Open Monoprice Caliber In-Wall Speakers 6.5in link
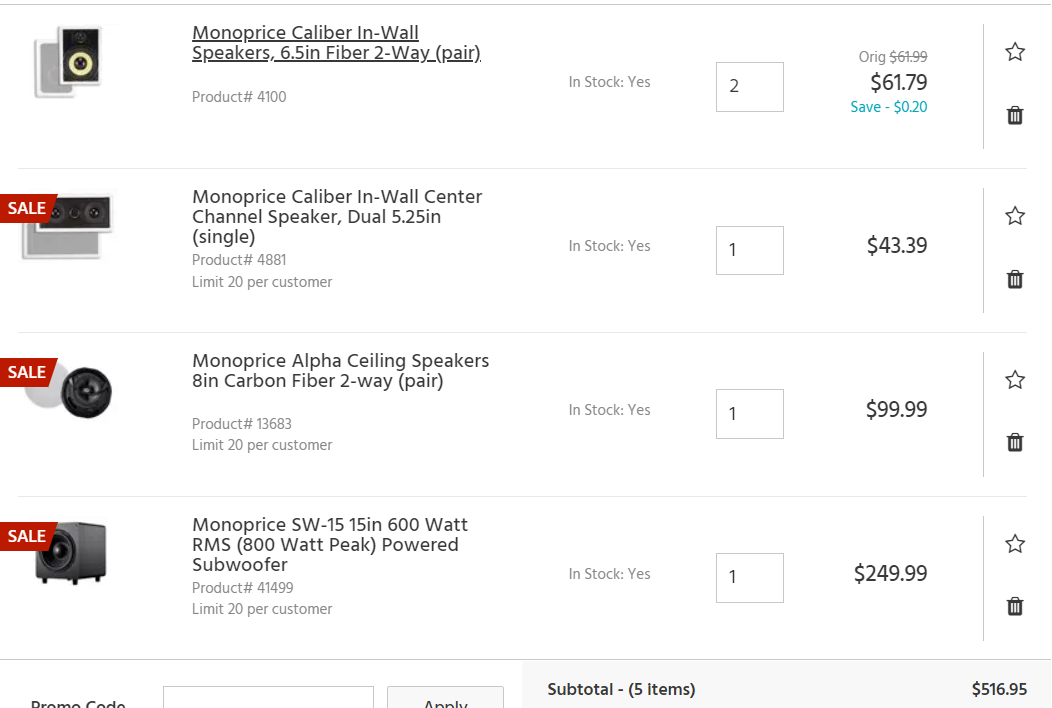Image resolution: width=1052 pixels, height=708 pixels. (x=336, y=42)
